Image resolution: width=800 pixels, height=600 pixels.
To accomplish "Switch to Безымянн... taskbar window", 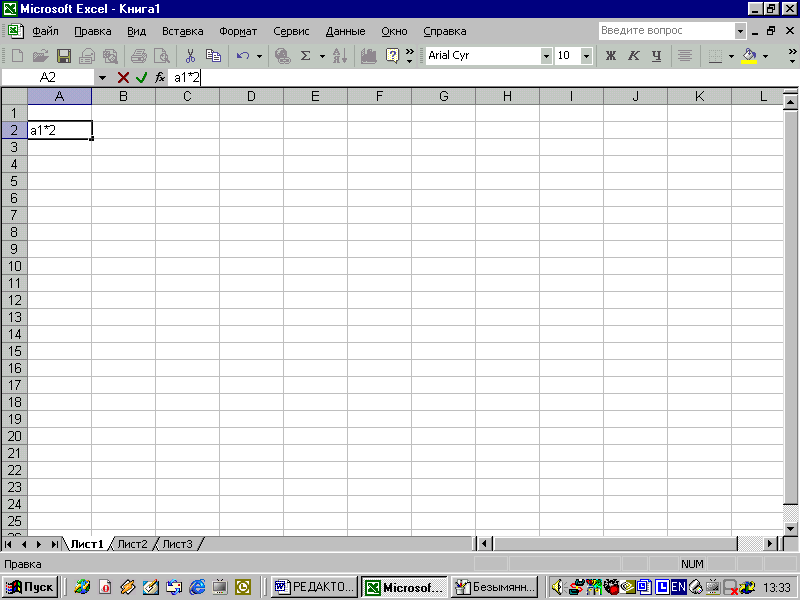I will [494, 587].
